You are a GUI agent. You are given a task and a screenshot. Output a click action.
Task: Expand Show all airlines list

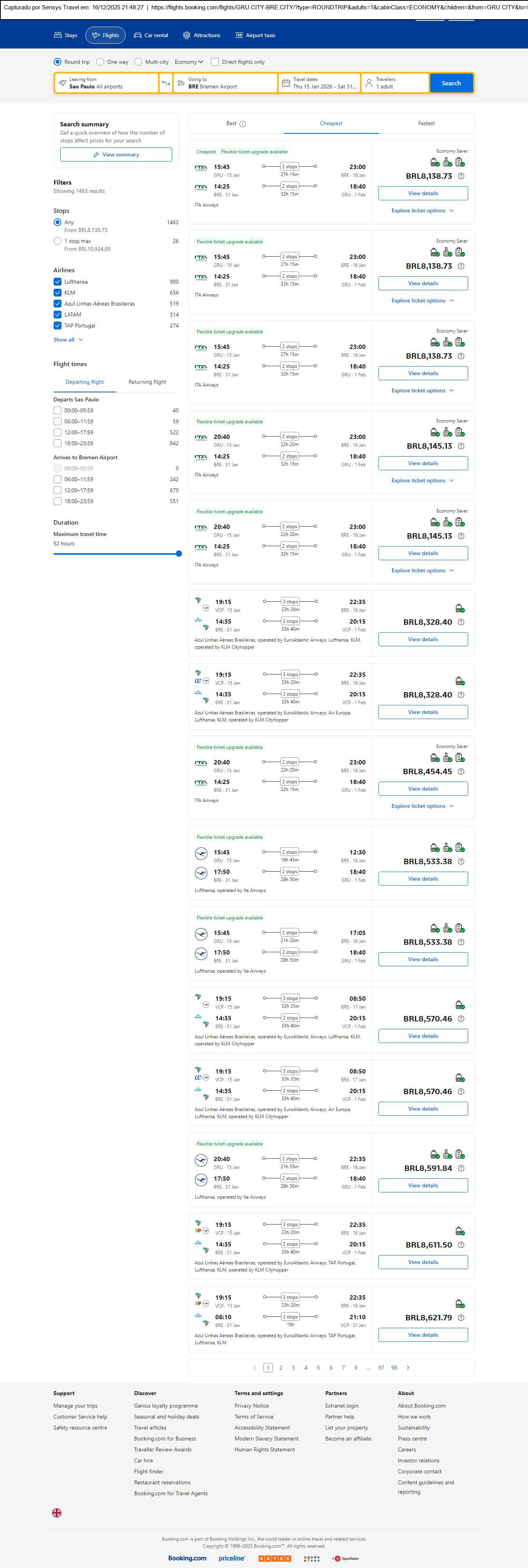coord(68,340)
